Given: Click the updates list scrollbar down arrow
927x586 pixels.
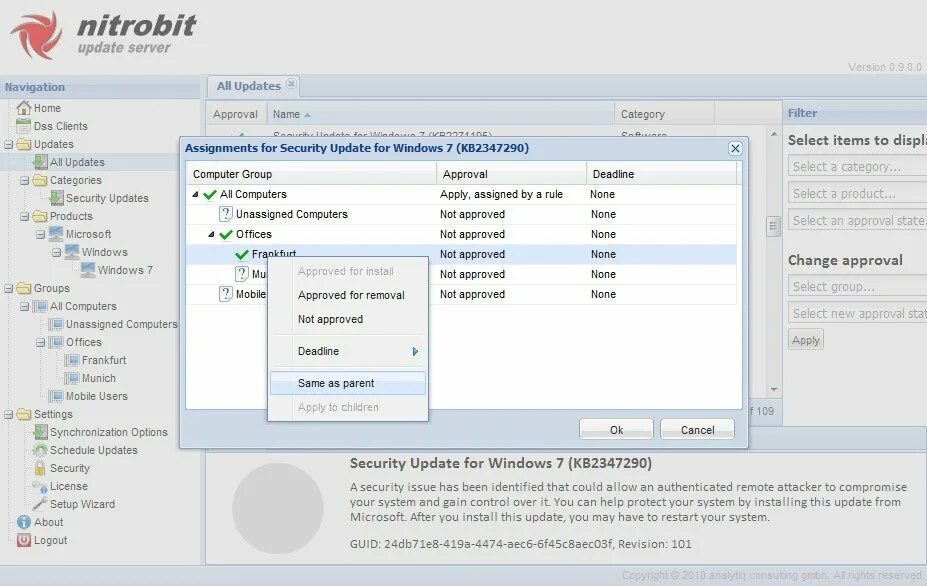Looking at the screenshot, I should pyautogui.click(x=774, y=390).
